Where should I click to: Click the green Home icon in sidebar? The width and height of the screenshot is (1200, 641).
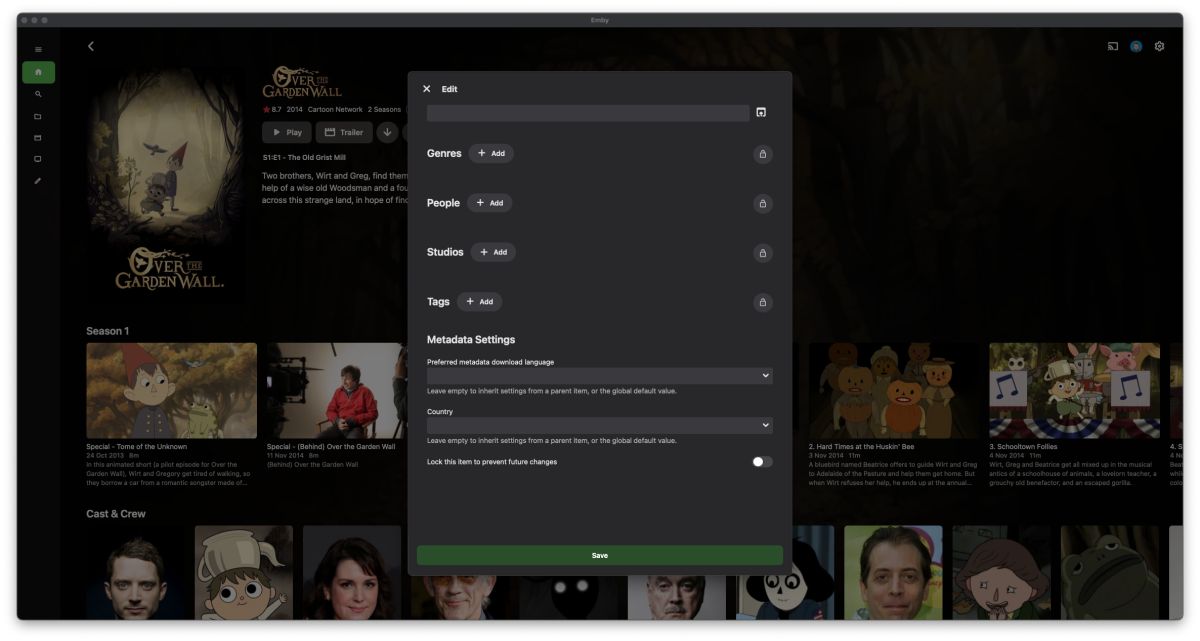click(x=37, y=71)
